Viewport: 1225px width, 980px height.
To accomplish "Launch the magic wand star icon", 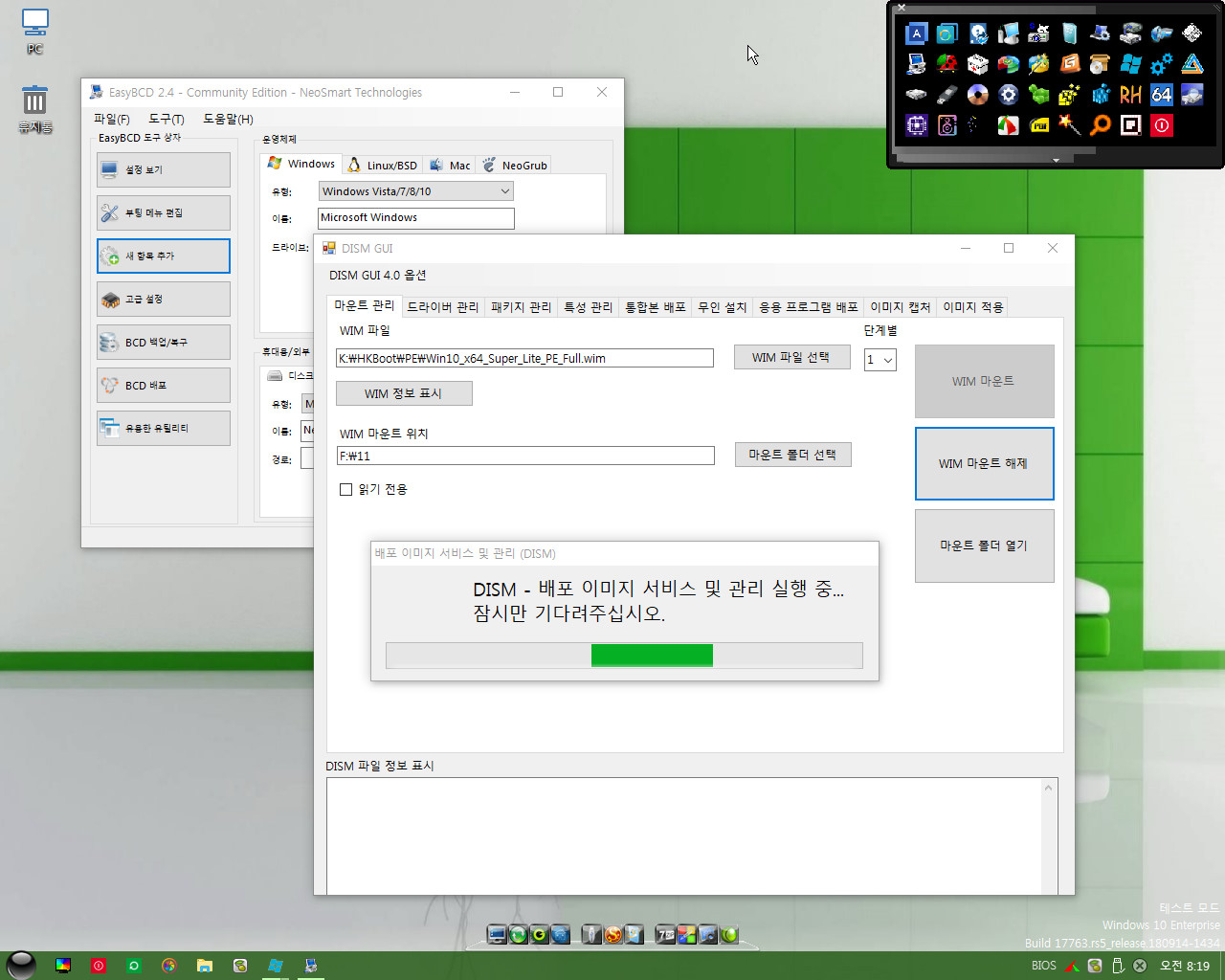I will pos(1069,125).
